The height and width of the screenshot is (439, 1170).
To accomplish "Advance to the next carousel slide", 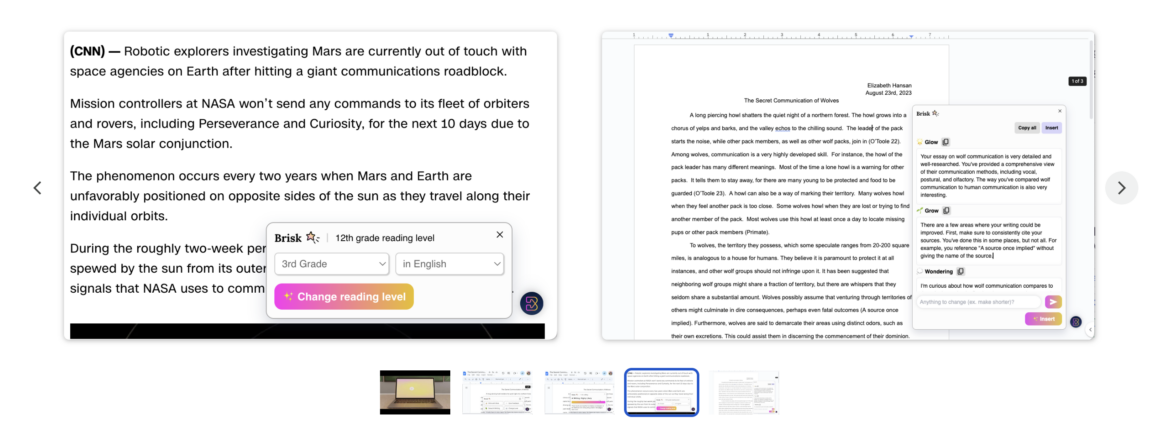I will 1121,188.
